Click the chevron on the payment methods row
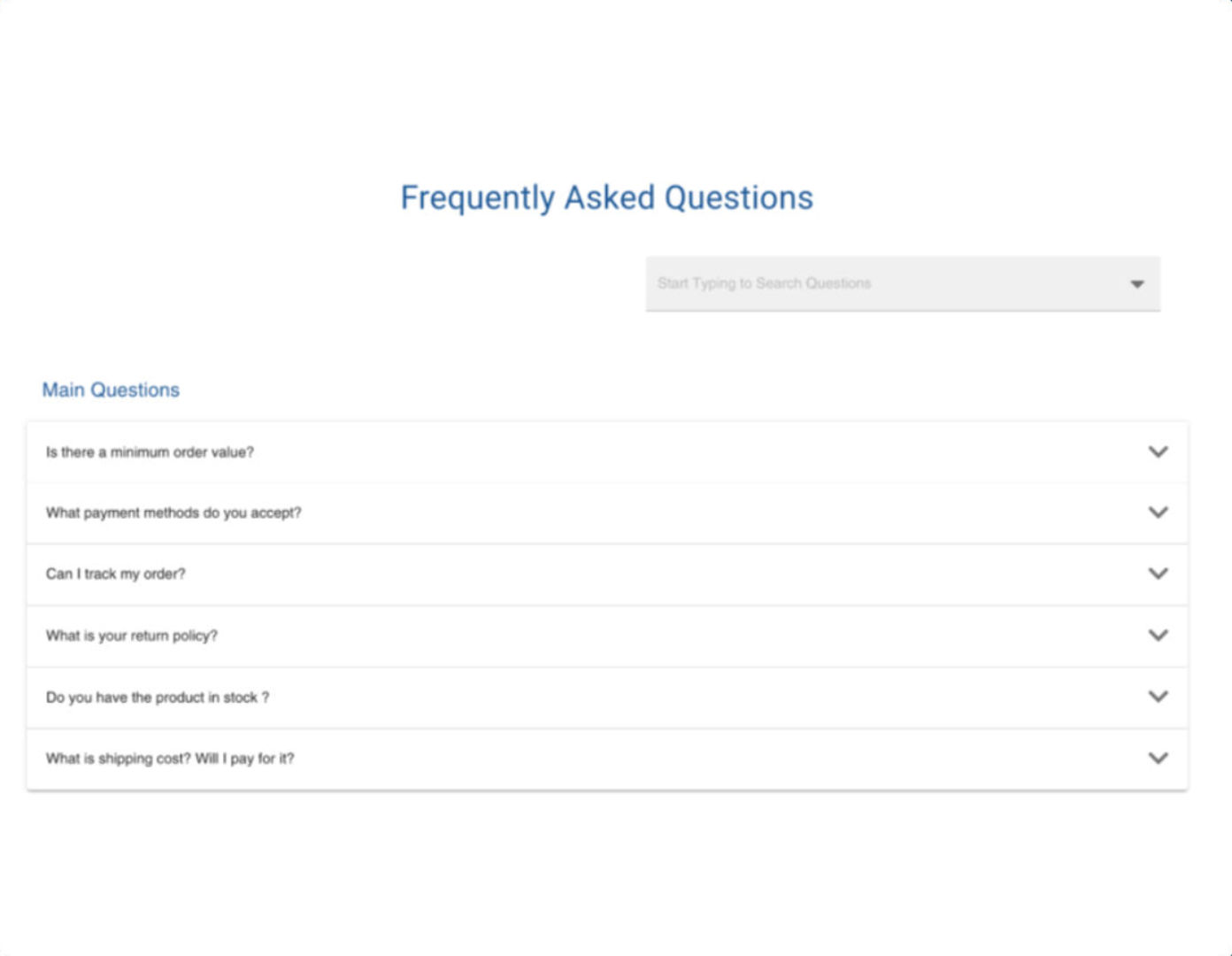 1158,513
